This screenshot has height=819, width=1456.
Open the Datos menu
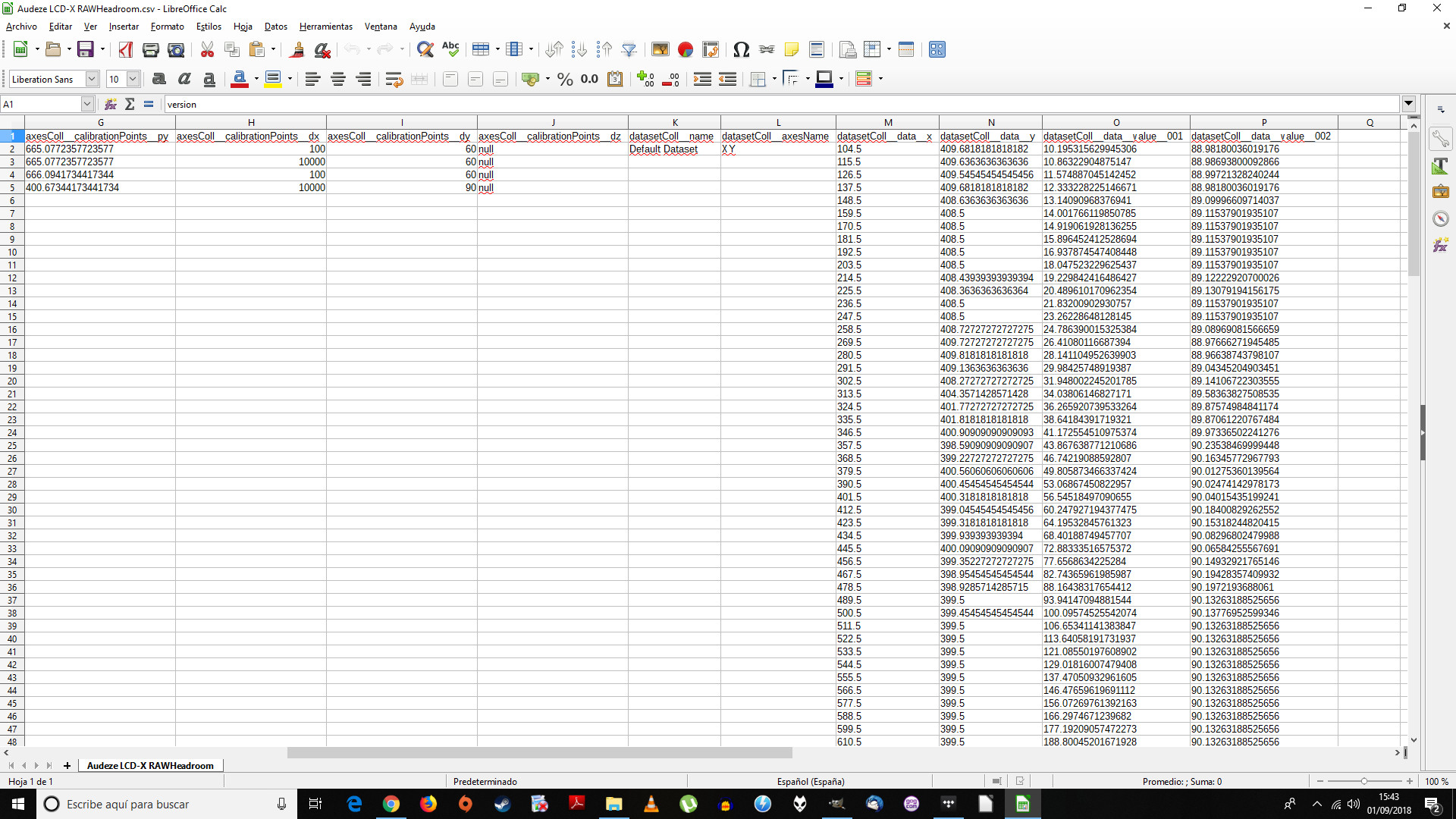[275, 27]
